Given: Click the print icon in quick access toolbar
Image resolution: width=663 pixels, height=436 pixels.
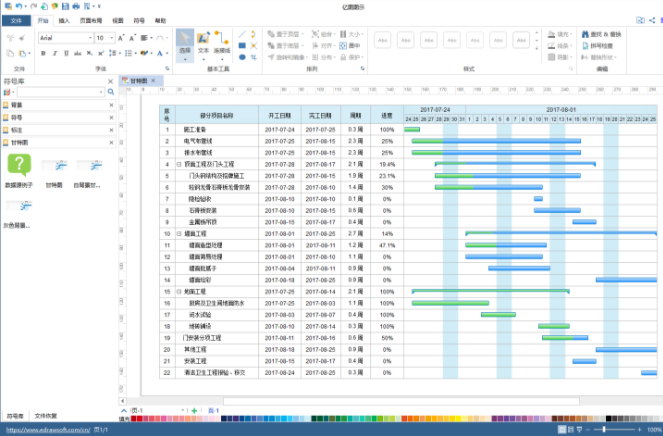Looking at the screenshot, I should (76, 6).
